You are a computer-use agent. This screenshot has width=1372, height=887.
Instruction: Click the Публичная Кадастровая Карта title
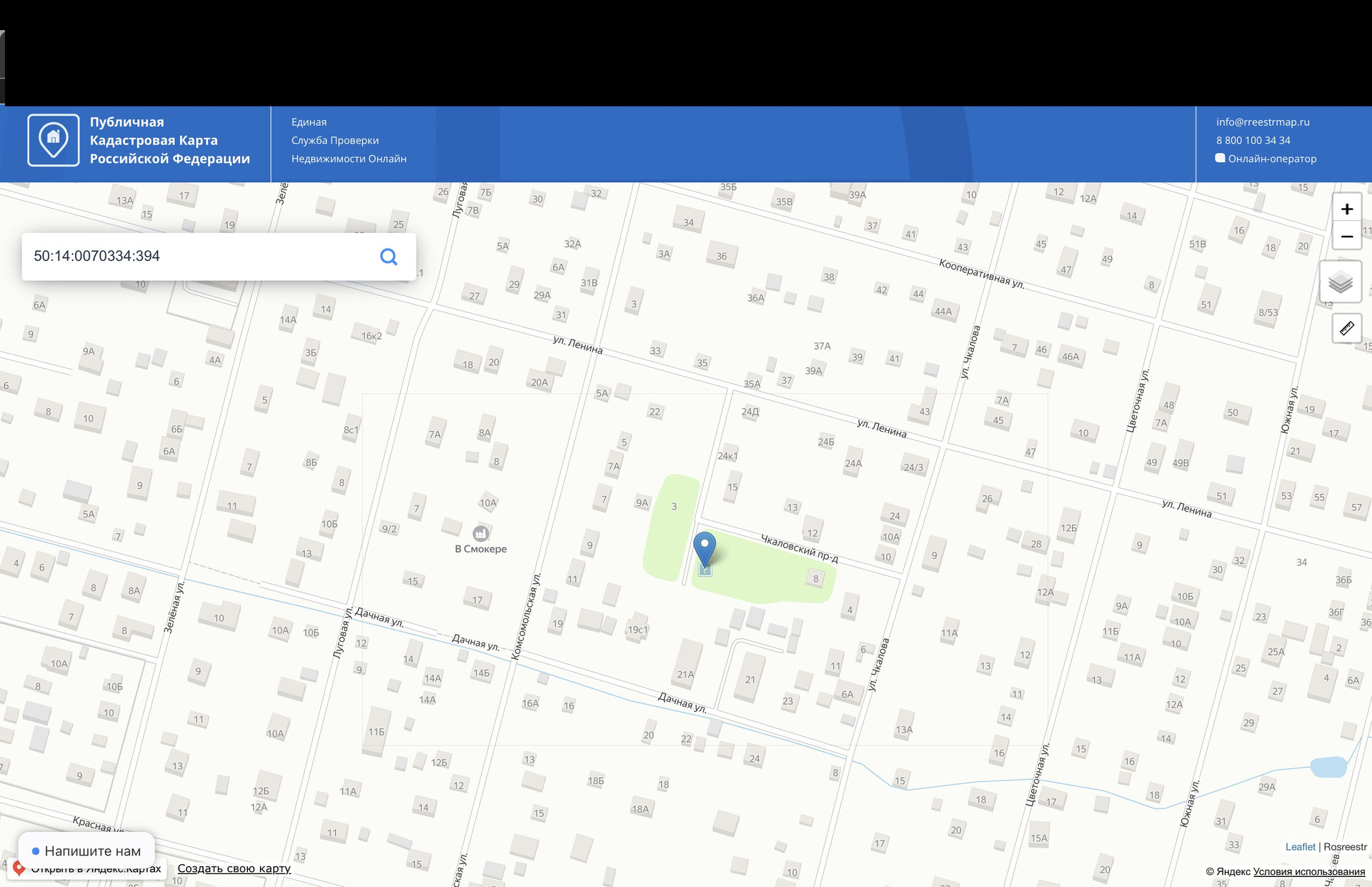169,140
